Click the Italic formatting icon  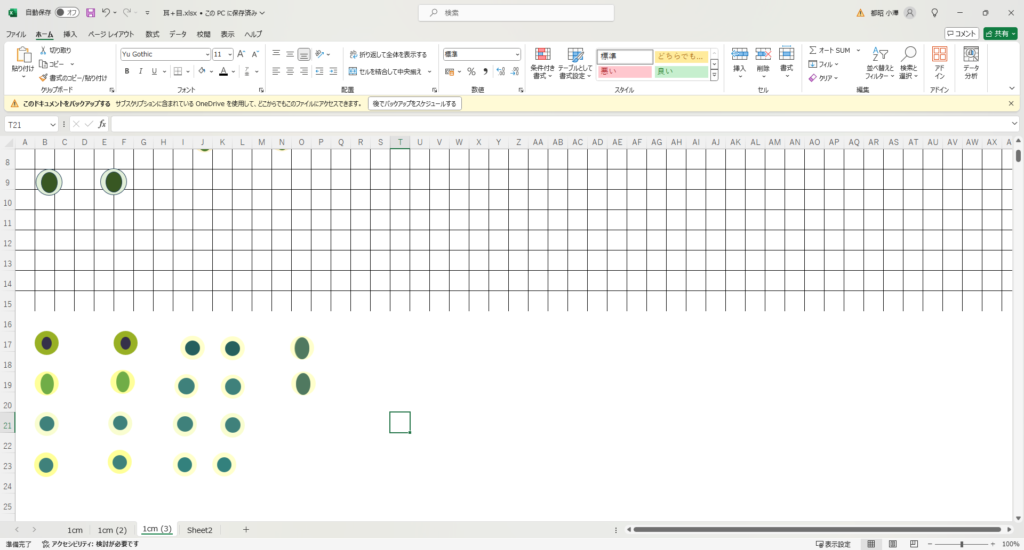tap(141, 71)
